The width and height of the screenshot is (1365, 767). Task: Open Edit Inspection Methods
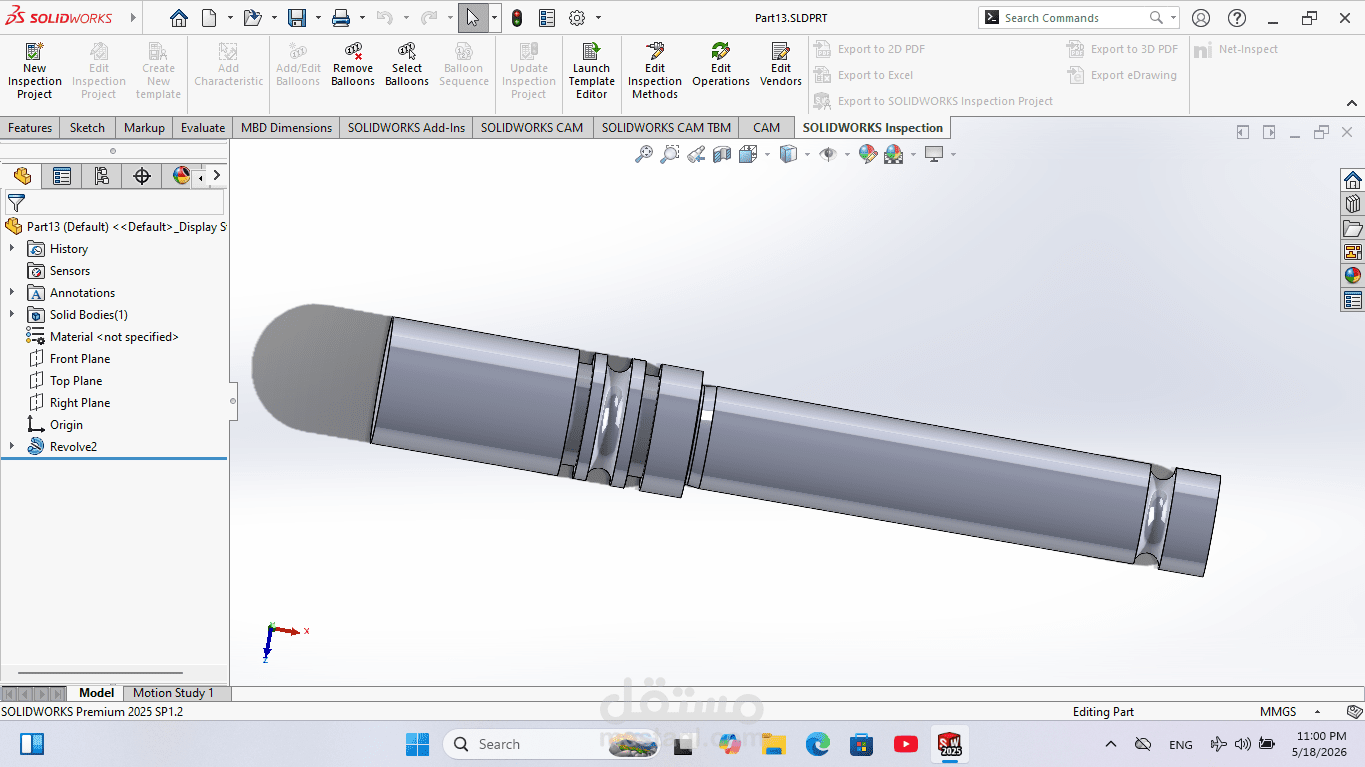pyautogui.click(x=655, y=70)
